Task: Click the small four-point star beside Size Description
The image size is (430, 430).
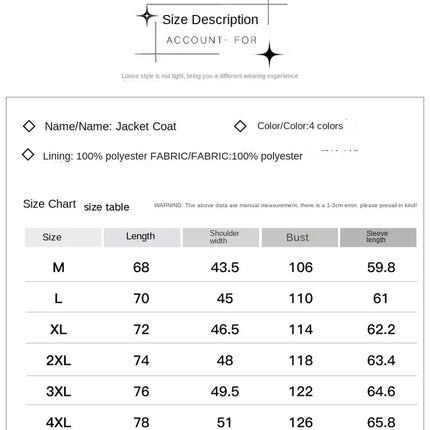Action: click(146, 16)
